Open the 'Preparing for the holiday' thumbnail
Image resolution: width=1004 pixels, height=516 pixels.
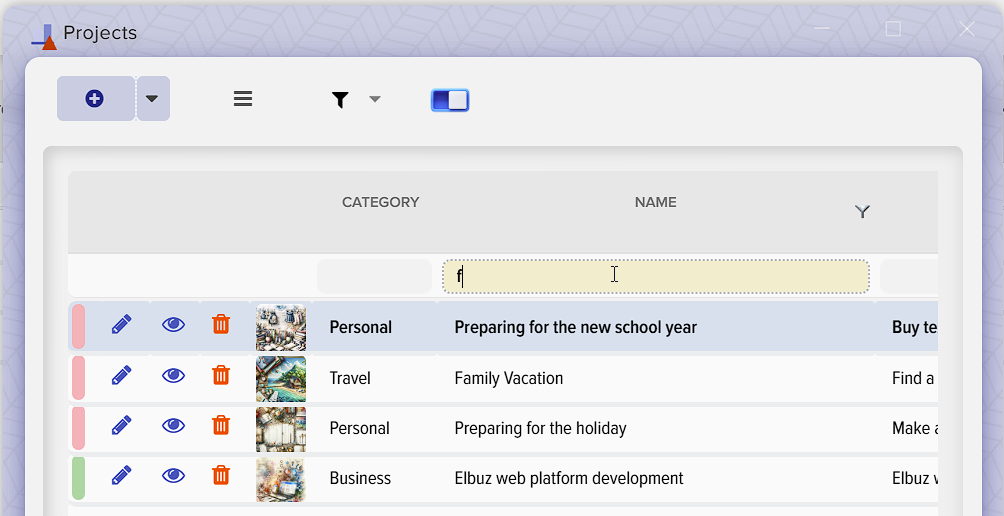pyautogui.click(x=280, y=430)
